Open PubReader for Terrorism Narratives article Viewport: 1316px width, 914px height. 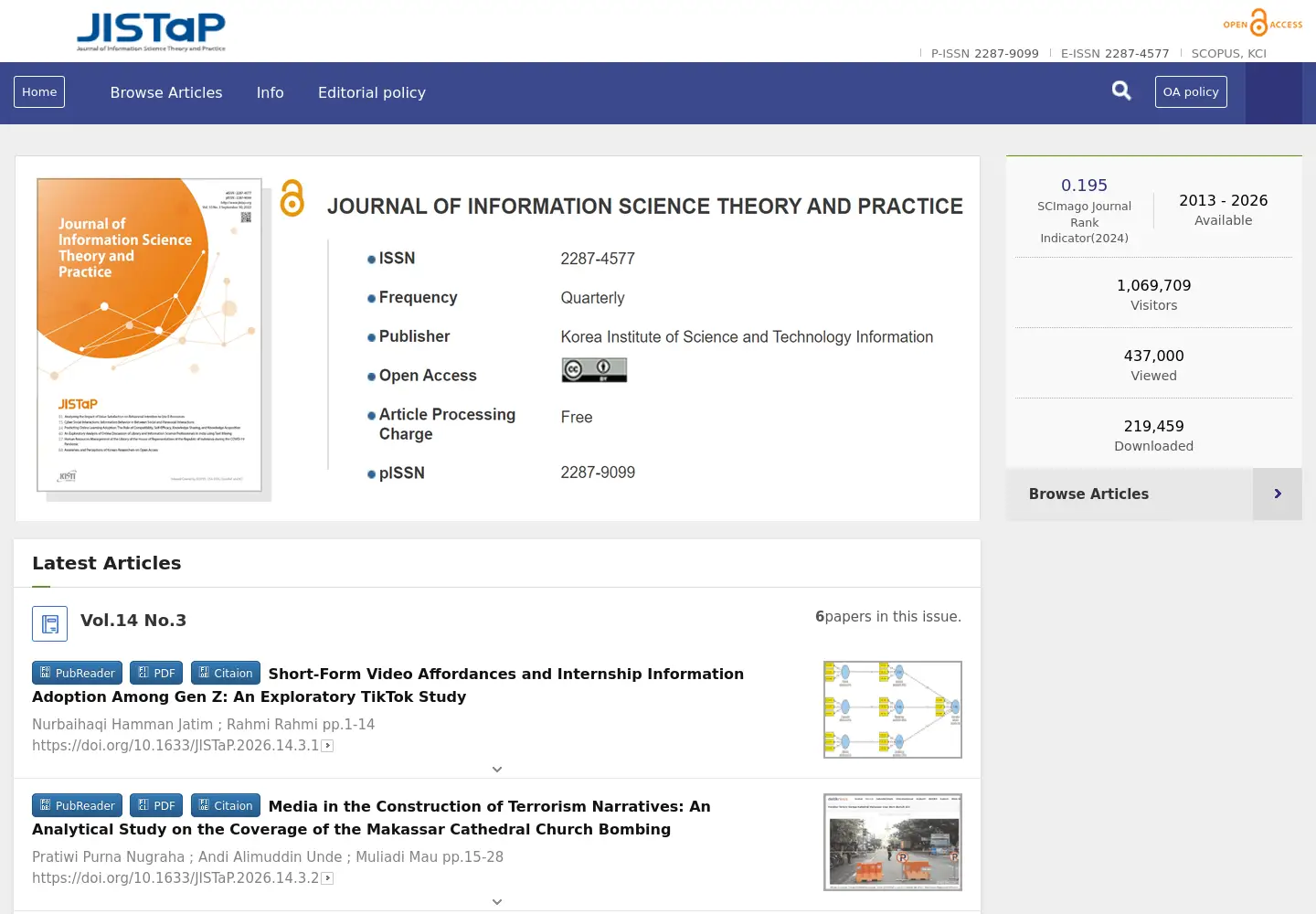(77, 805)
